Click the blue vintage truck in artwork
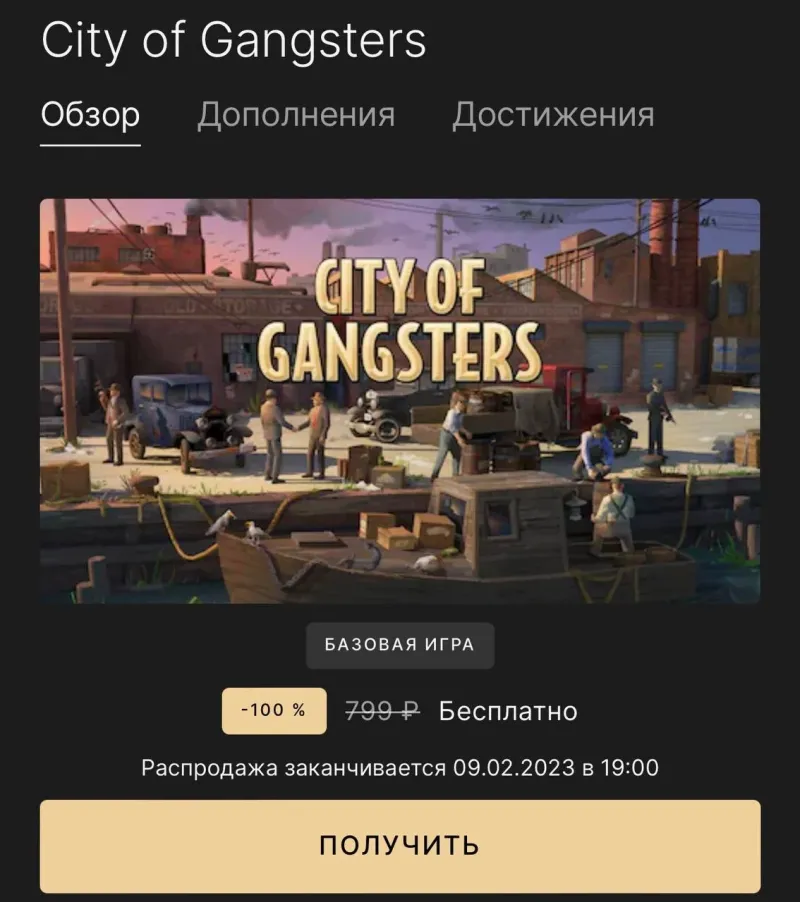Viewport: 800px width, 902px height. click(184, 417)
